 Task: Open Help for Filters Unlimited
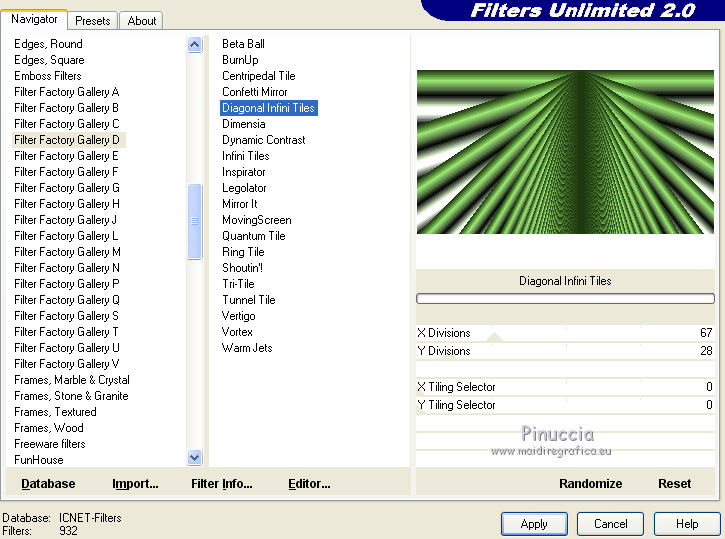(x=687, y=524)
